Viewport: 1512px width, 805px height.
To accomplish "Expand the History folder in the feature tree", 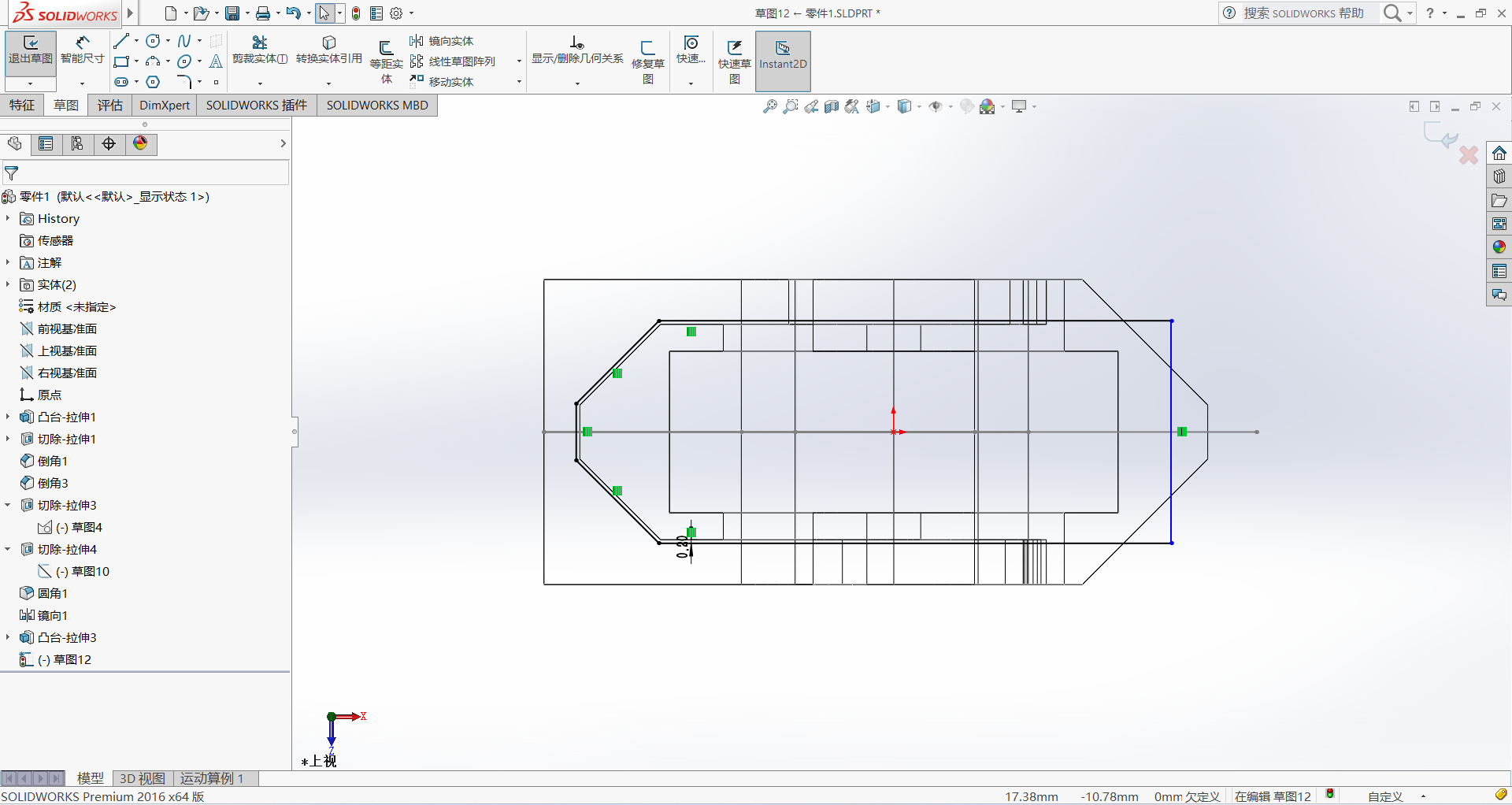I will pos(8,218).
